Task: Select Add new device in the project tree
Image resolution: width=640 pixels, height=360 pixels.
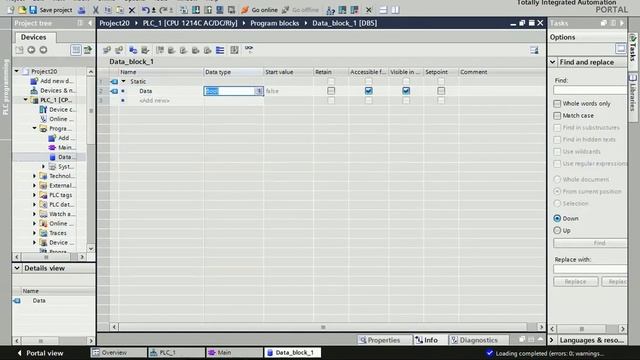Action: click(x=52, y=81)
